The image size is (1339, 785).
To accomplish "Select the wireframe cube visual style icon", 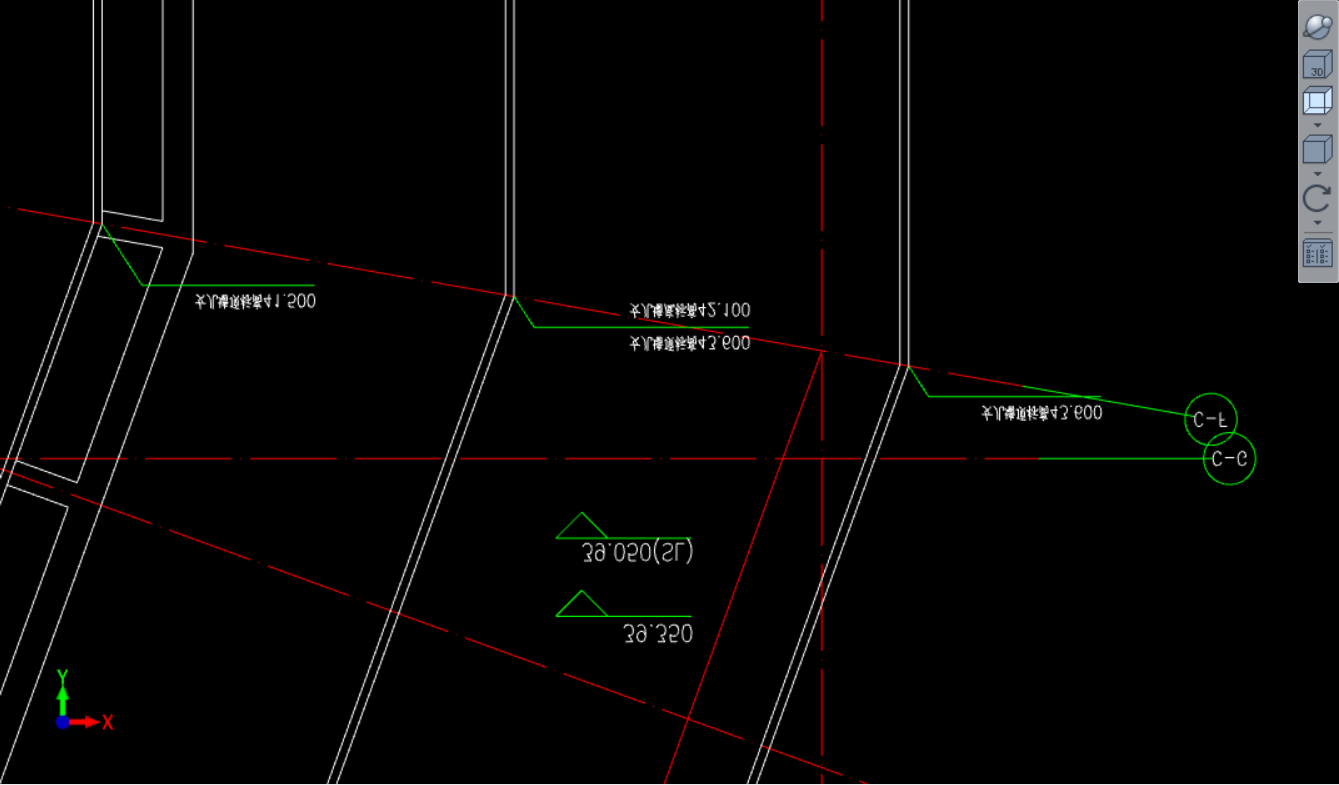I will (1317, 102).
